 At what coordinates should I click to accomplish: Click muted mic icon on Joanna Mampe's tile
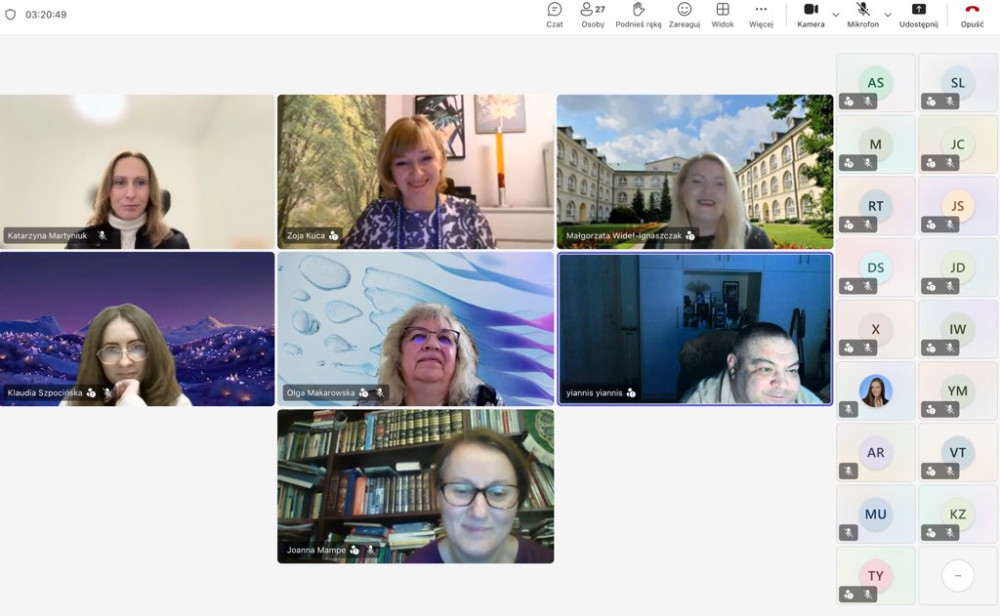click(370, 550)
